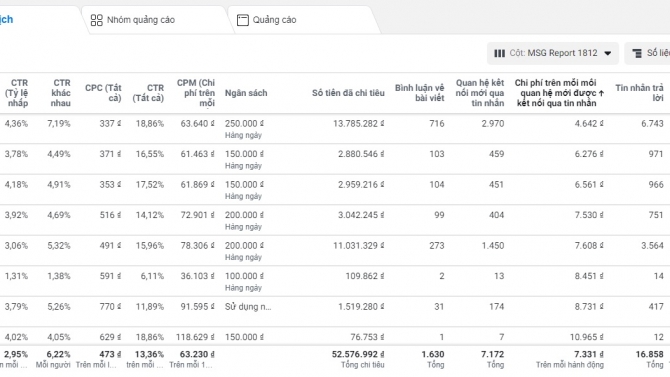Click the Tin nhắn trả lời column header
This screenshot has height=377, width=670.
tap(639, 93)
